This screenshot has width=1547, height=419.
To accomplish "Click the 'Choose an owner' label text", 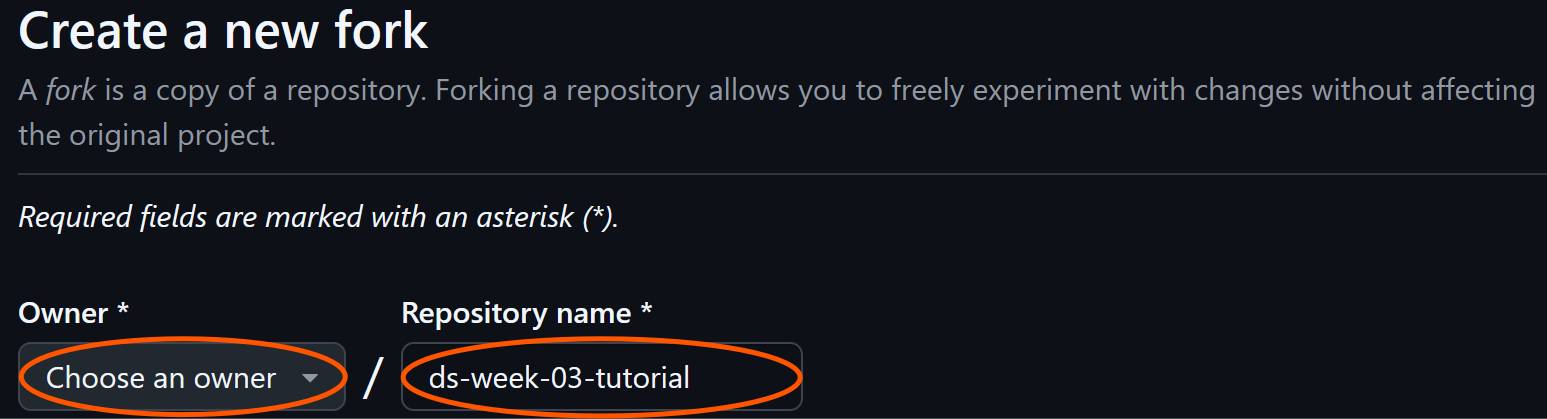I will click(x=161, y=378).
